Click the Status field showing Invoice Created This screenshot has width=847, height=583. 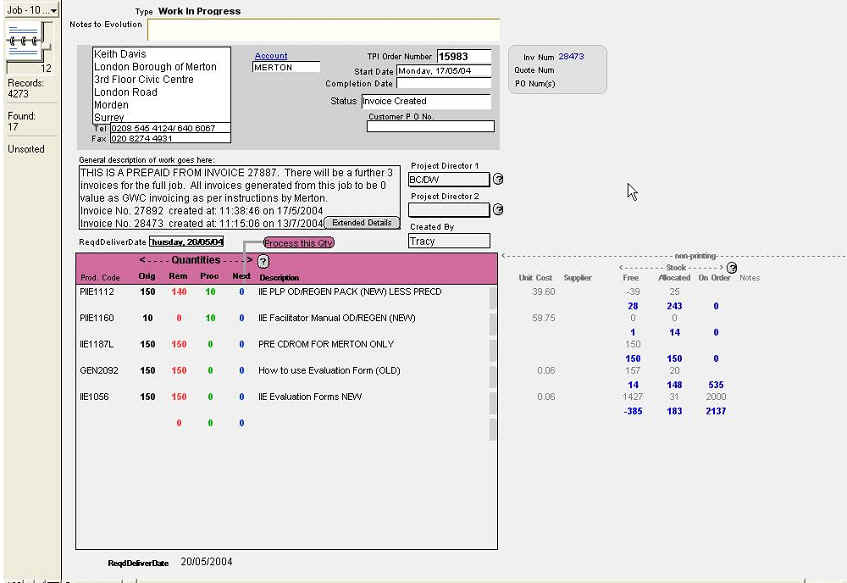click(x=426, y=101)
